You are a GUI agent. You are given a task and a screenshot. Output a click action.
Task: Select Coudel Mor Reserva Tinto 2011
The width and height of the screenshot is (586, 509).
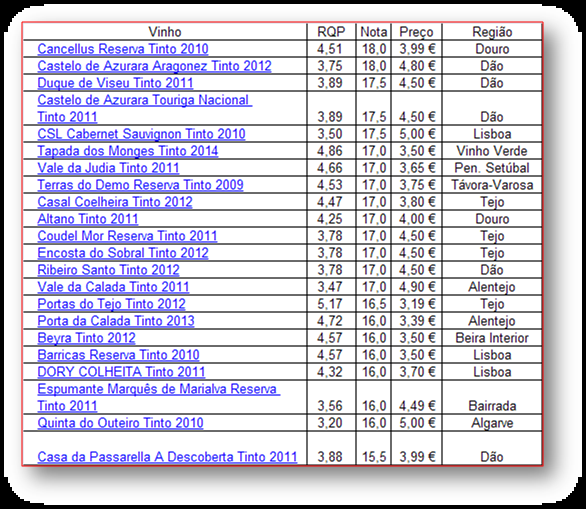click(127, 236)
